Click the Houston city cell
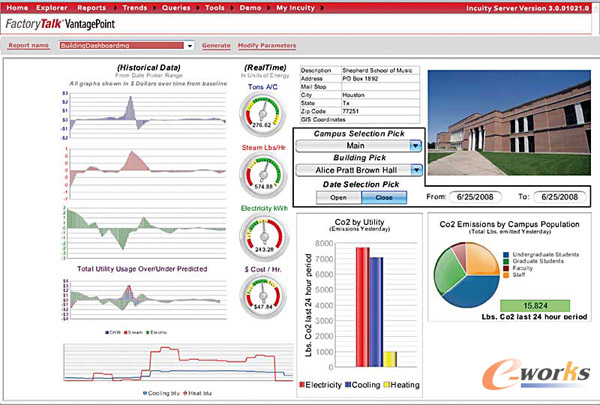 coord(354,95)
